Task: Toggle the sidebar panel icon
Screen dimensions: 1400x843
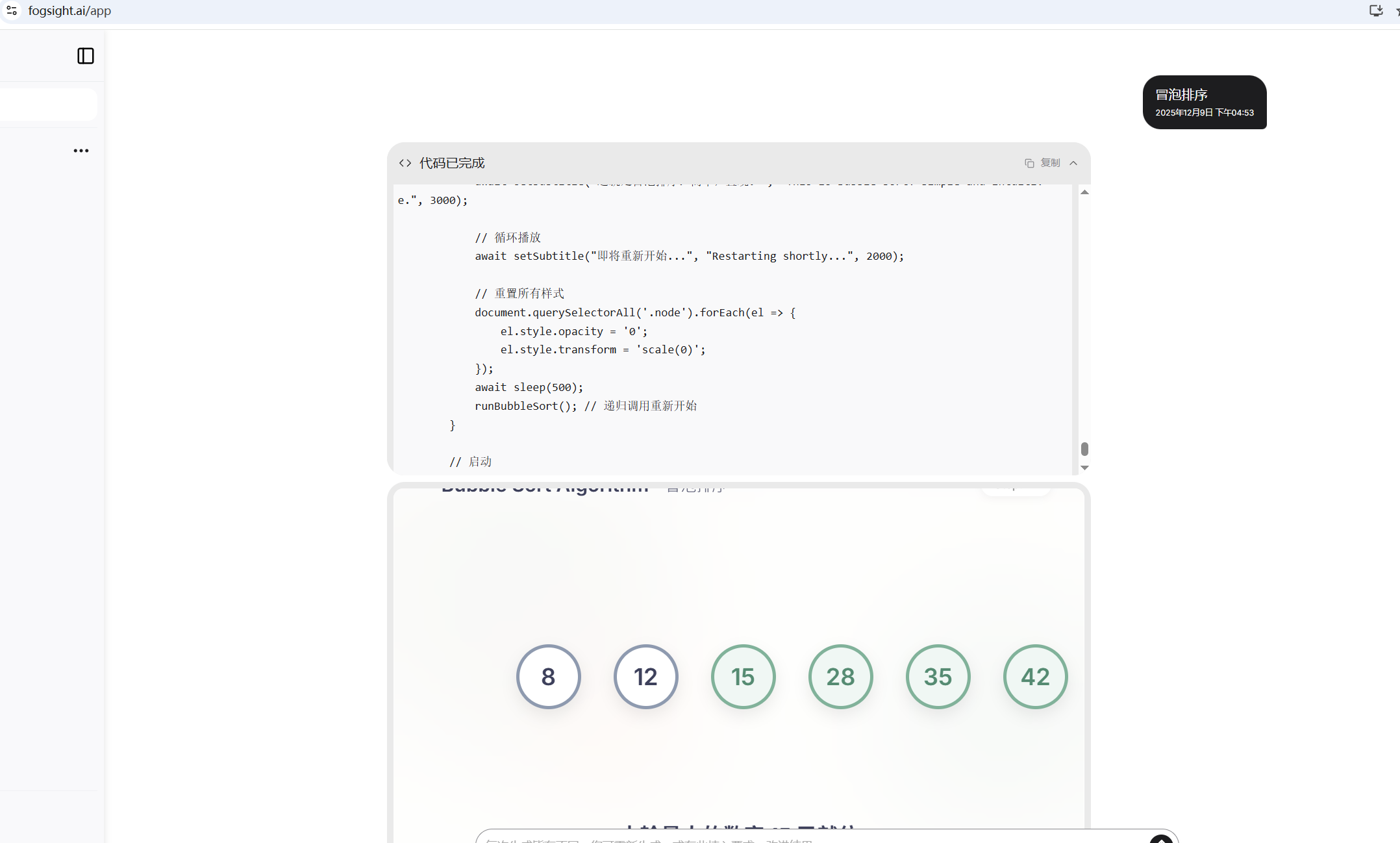Action: tap(86, 56)
